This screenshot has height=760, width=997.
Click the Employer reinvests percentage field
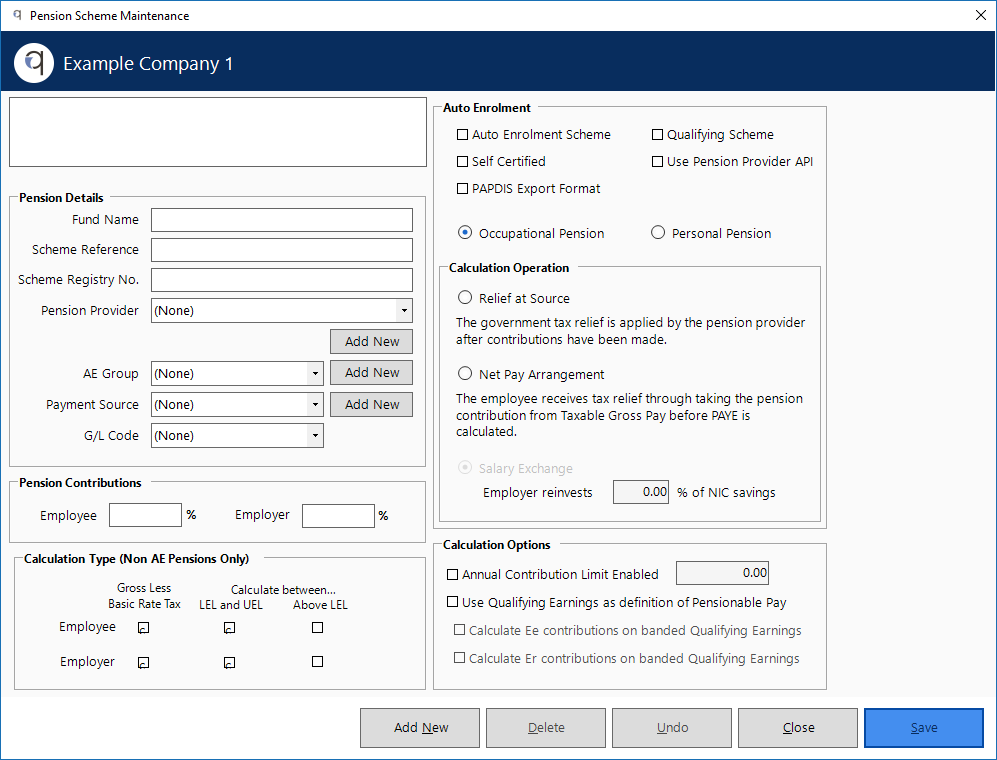coord(641,492)
